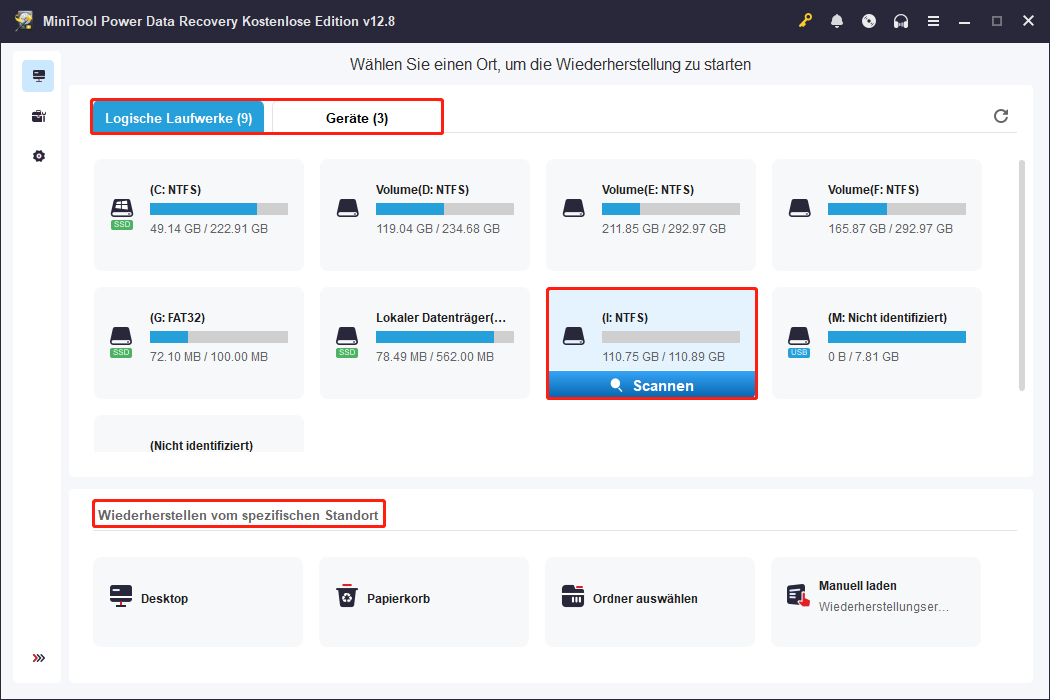Select the C: NTFS drive card
This screenshot has width=1050, height=700.
coord(198,214)
